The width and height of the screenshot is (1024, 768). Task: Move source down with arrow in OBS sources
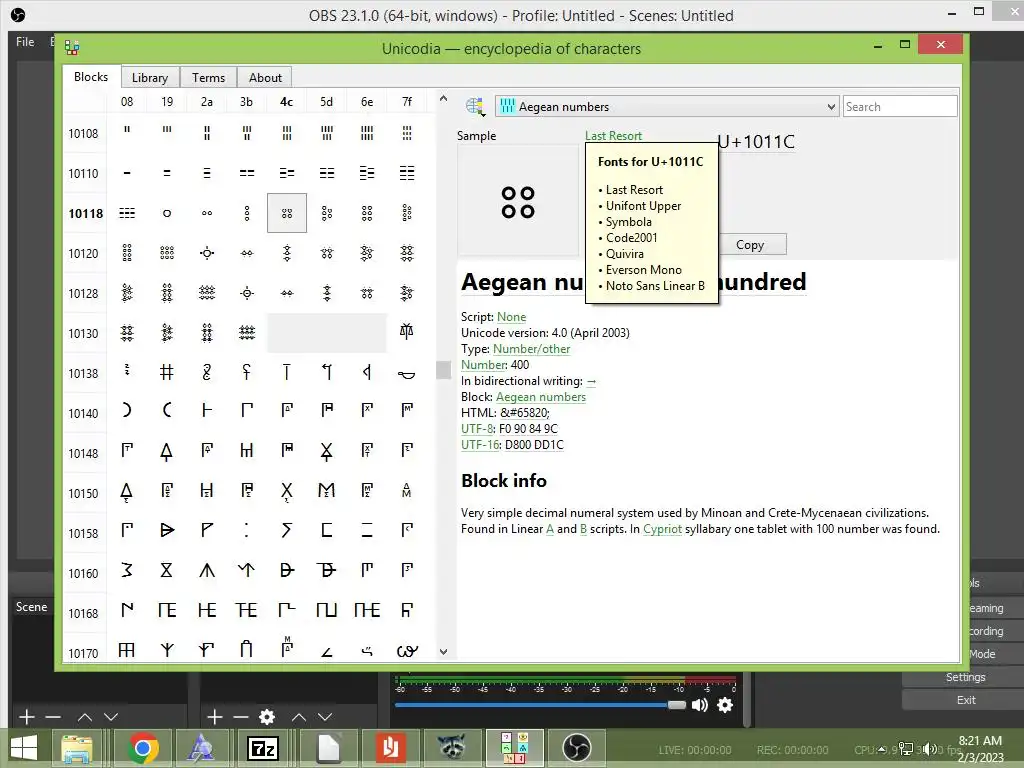[x=325, y=717]
